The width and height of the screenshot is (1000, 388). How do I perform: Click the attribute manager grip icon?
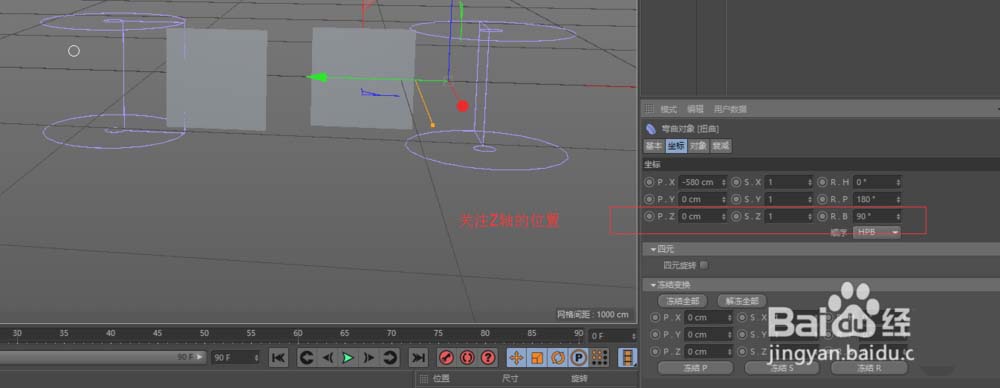(650, 109)
